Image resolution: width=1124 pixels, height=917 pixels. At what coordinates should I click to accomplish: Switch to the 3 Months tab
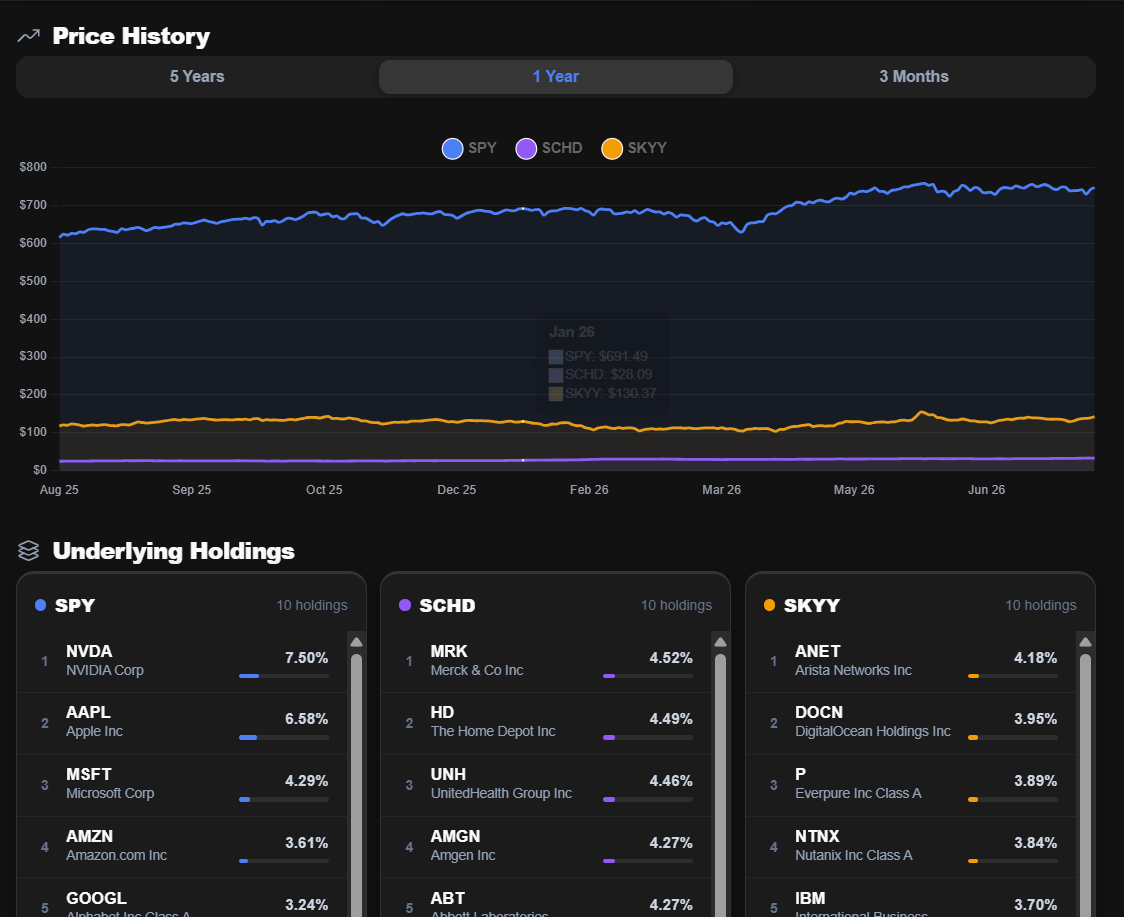point(914,77)
